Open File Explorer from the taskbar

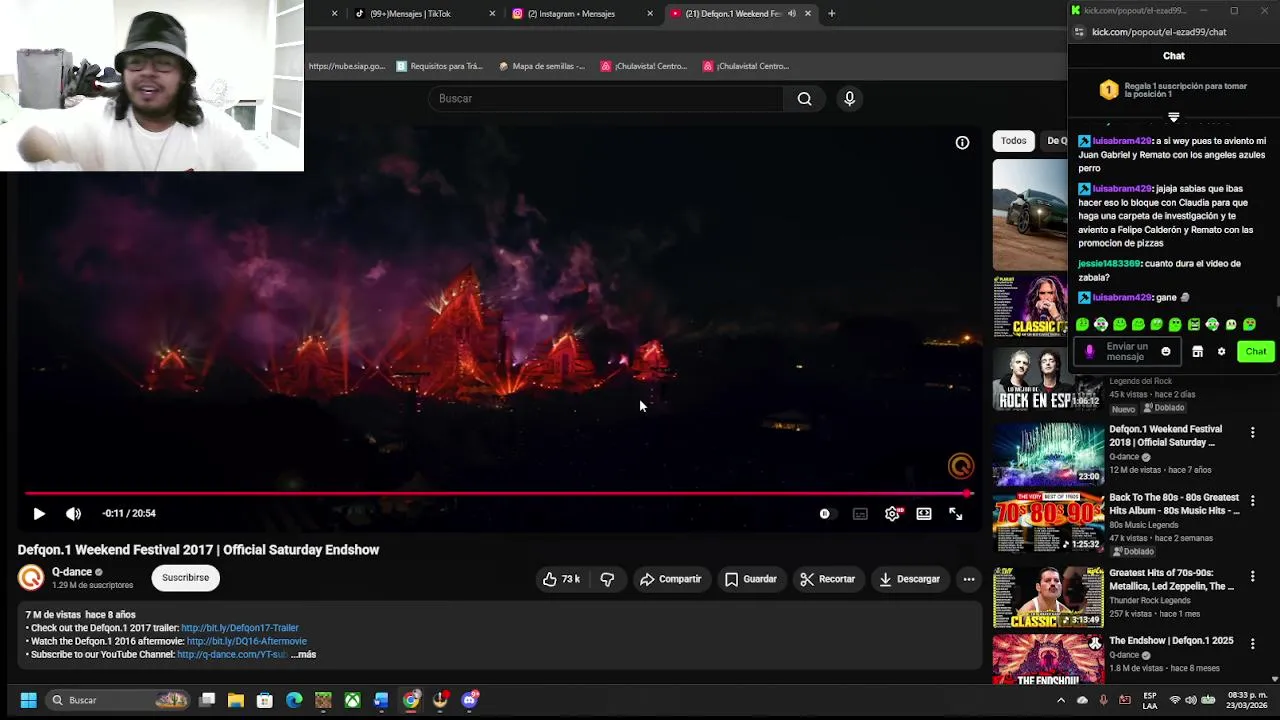(x=236, y=700)
